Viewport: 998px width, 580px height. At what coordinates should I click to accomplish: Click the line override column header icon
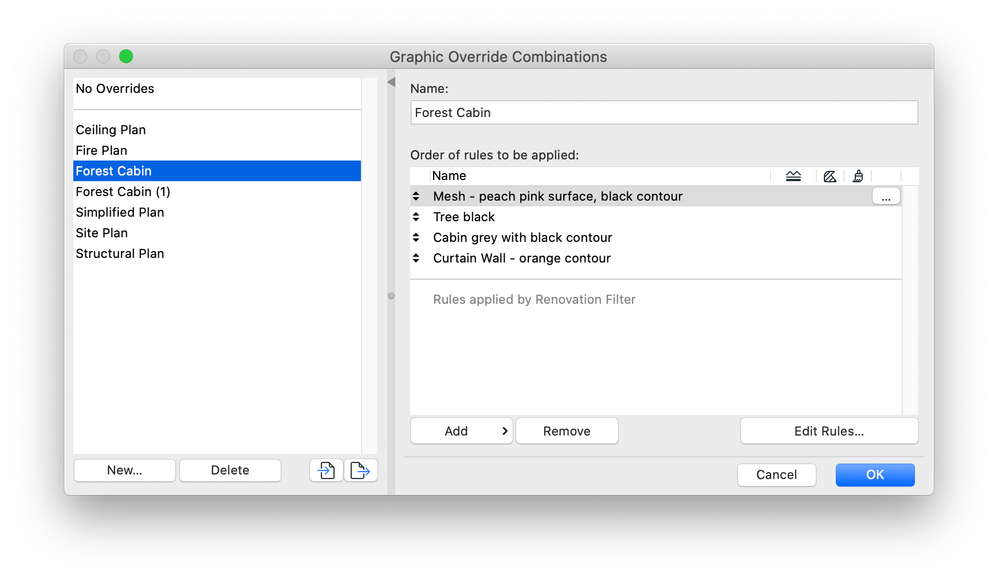793,175
